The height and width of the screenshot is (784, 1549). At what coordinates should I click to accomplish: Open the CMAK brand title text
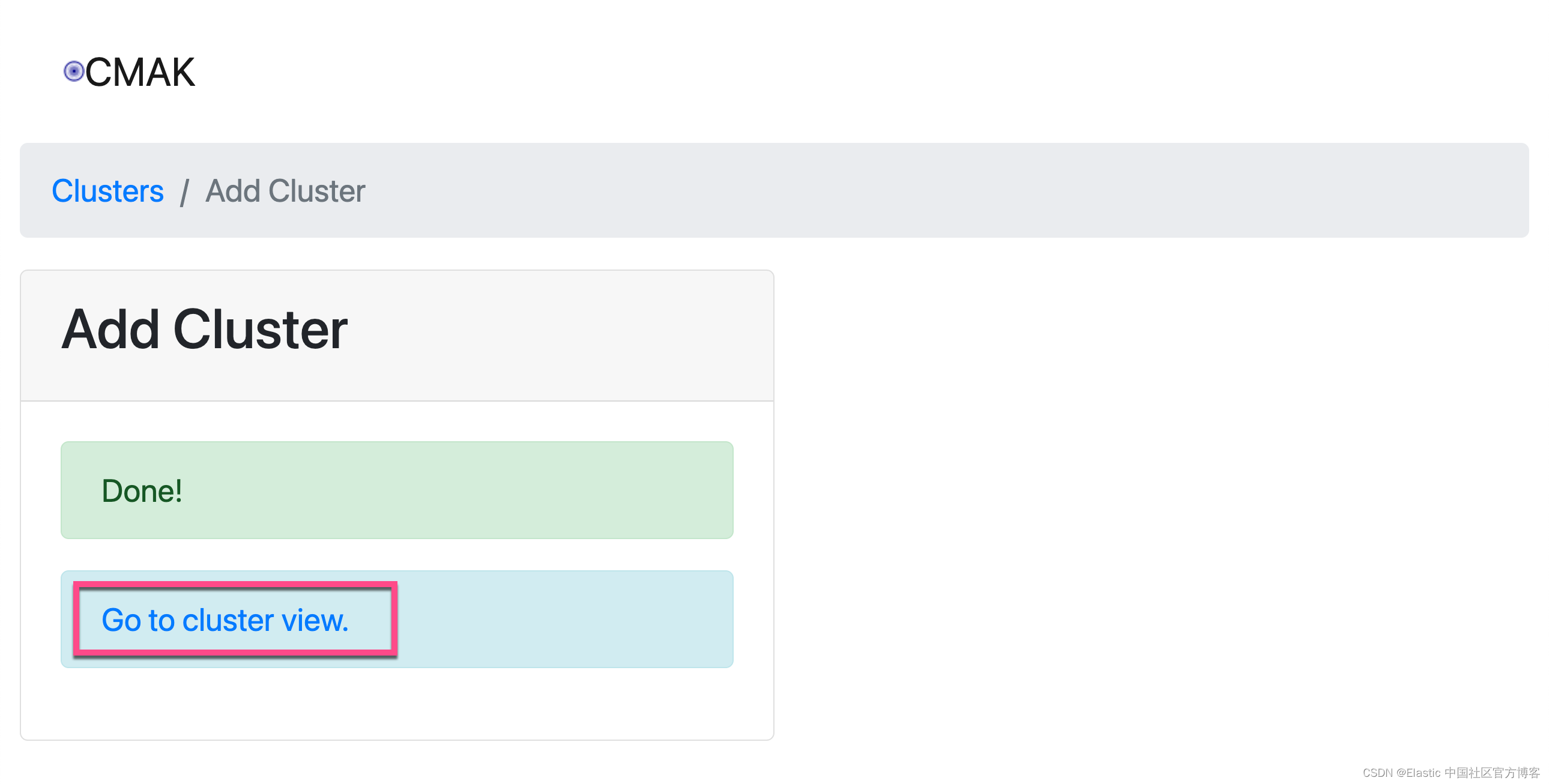pos(139,72)
